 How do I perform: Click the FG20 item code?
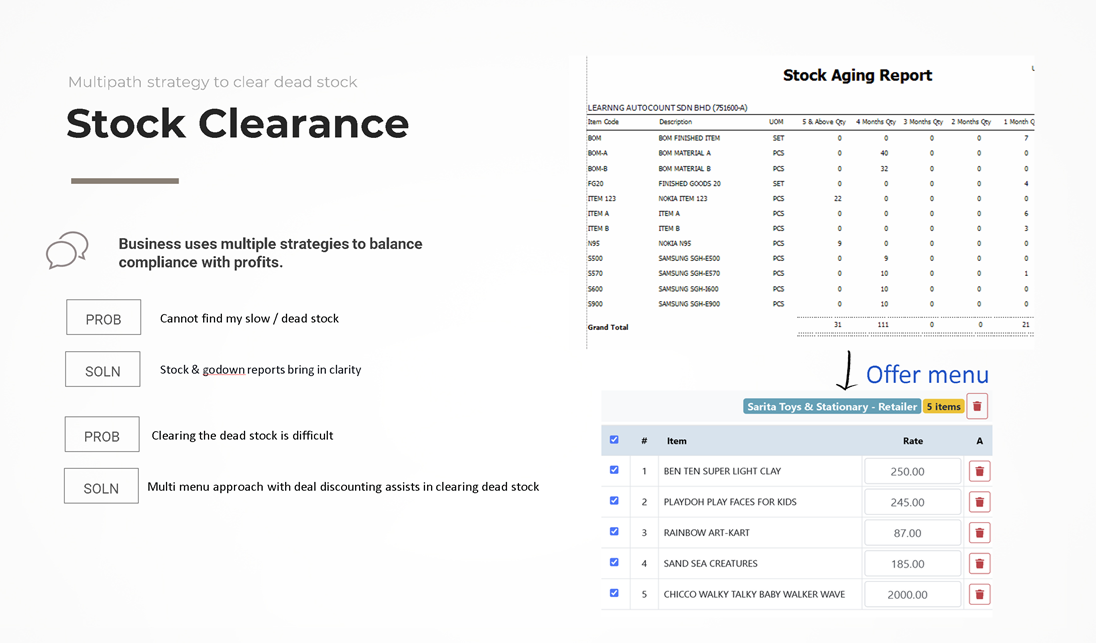[596, 184]
